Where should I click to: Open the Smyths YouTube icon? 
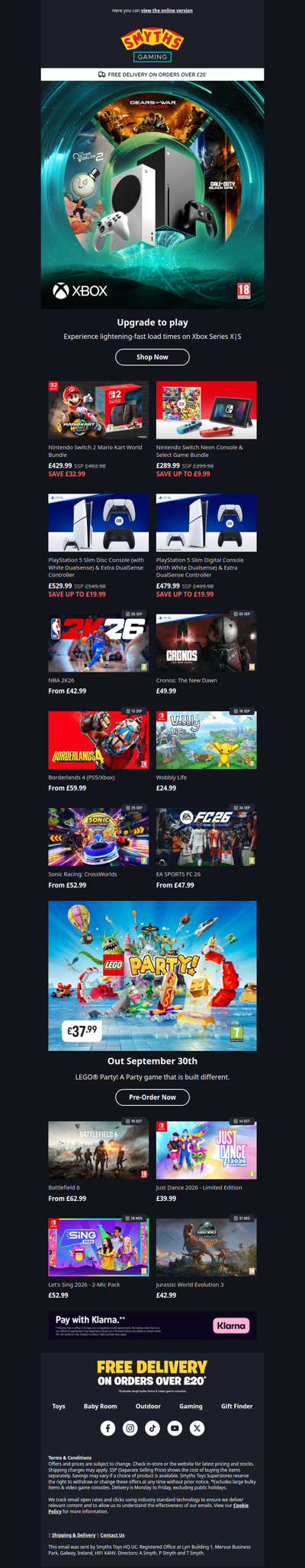[x=175, y=1428]
